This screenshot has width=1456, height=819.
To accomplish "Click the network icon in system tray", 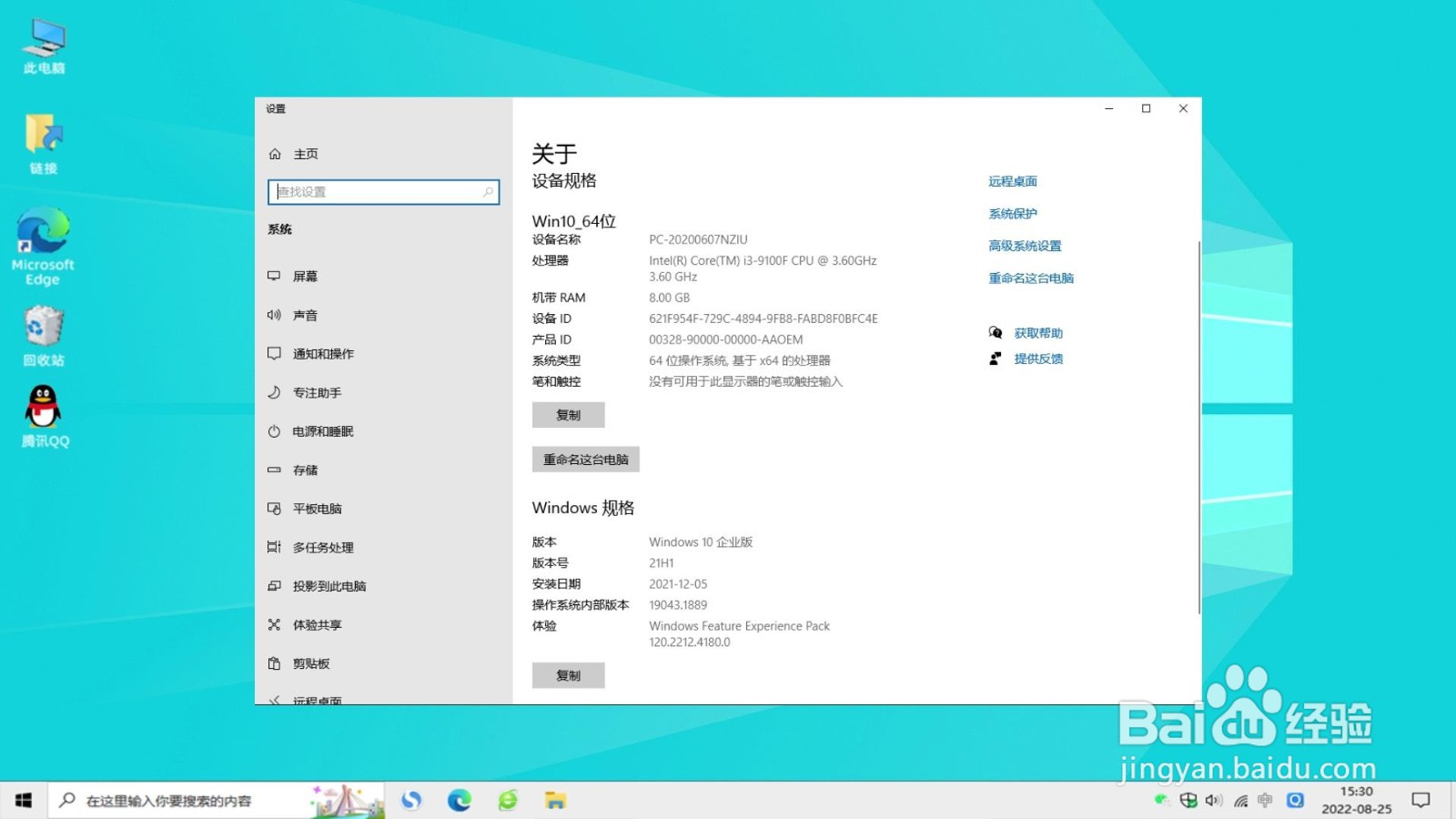I will pyautogui.click(x=1240, y=801).
